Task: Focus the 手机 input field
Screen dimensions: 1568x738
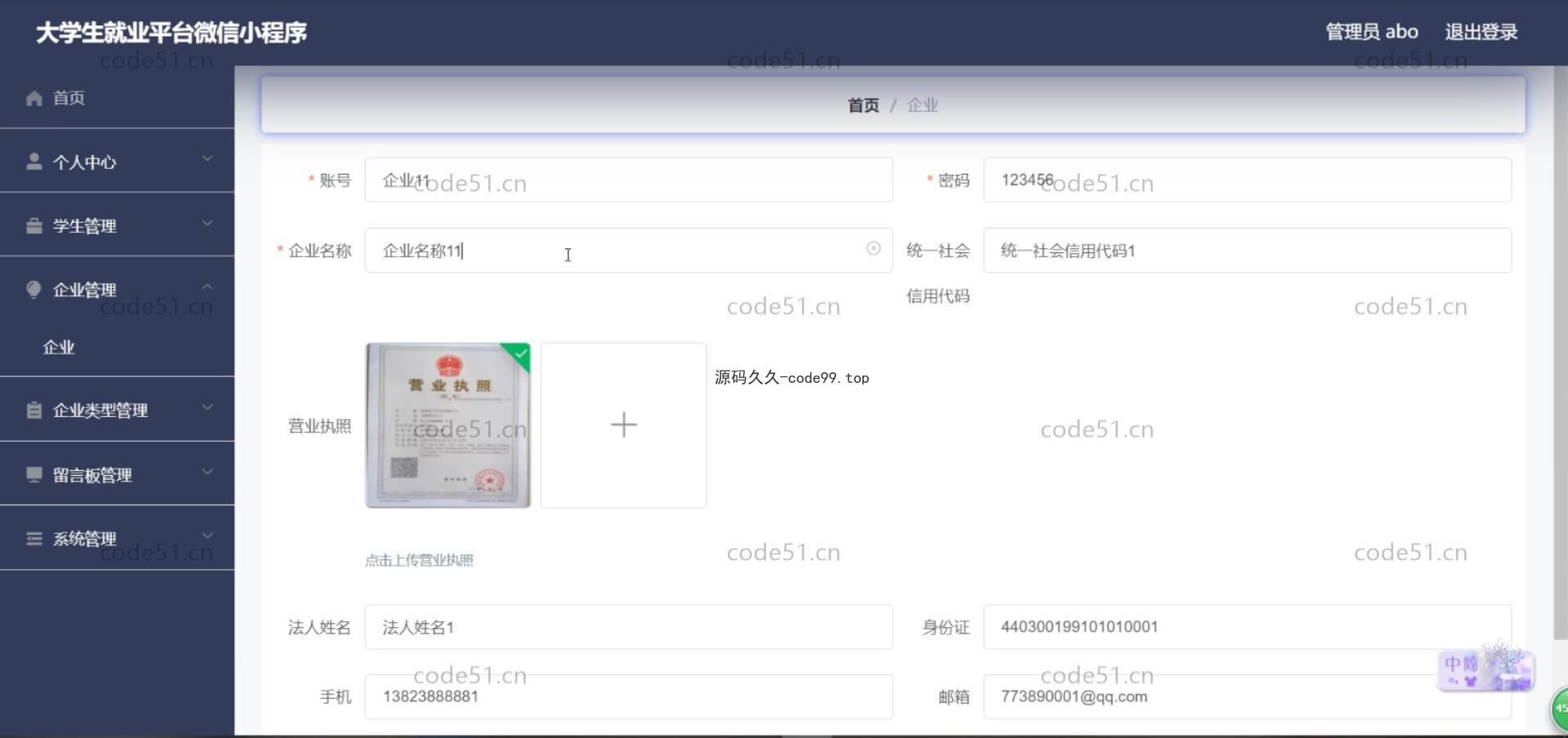Action: 628,696
